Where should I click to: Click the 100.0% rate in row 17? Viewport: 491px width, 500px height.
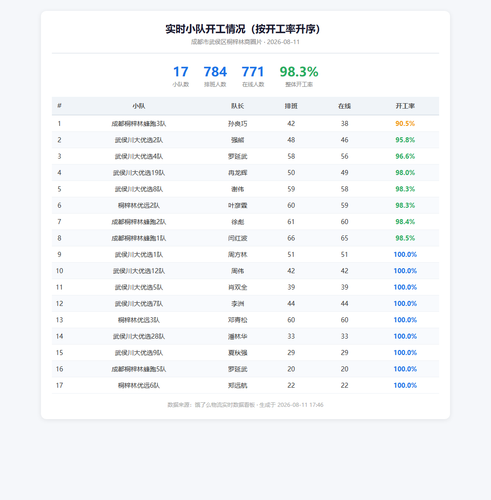tap(405, 385)
